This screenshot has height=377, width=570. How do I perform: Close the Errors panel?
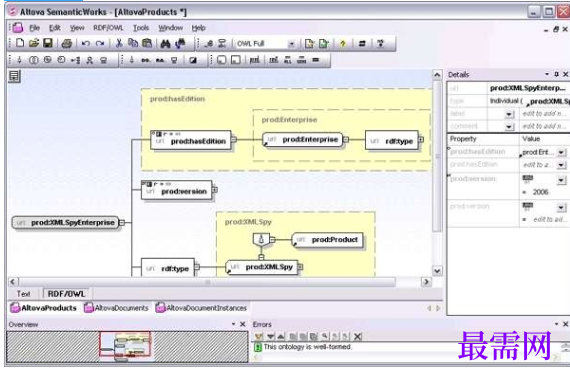tap(565, 324)
